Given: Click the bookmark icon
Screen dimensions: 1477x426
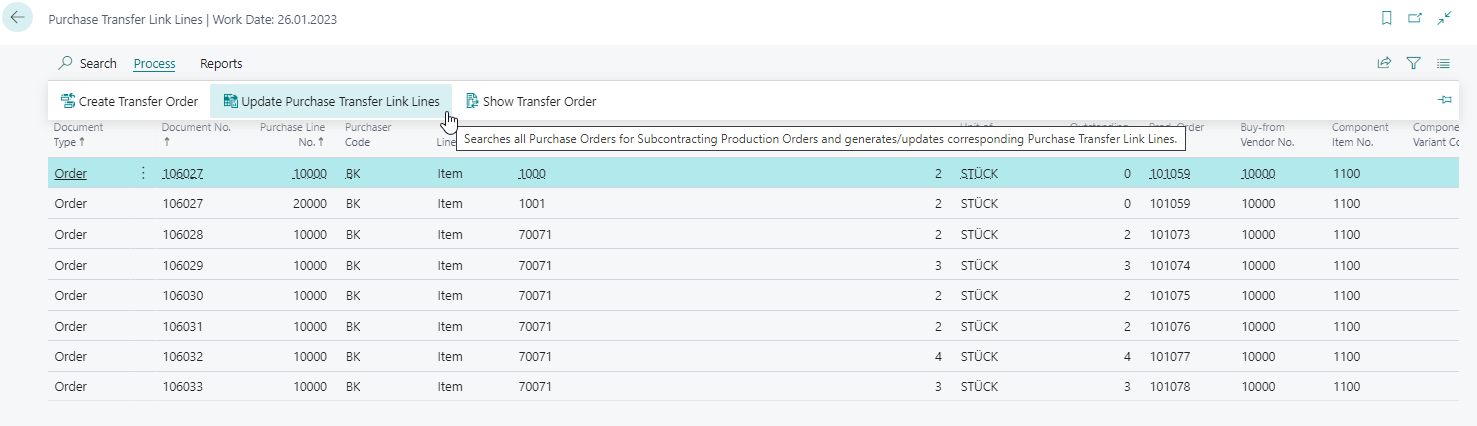Looking at the screenshot, I should pos(1386,18).
